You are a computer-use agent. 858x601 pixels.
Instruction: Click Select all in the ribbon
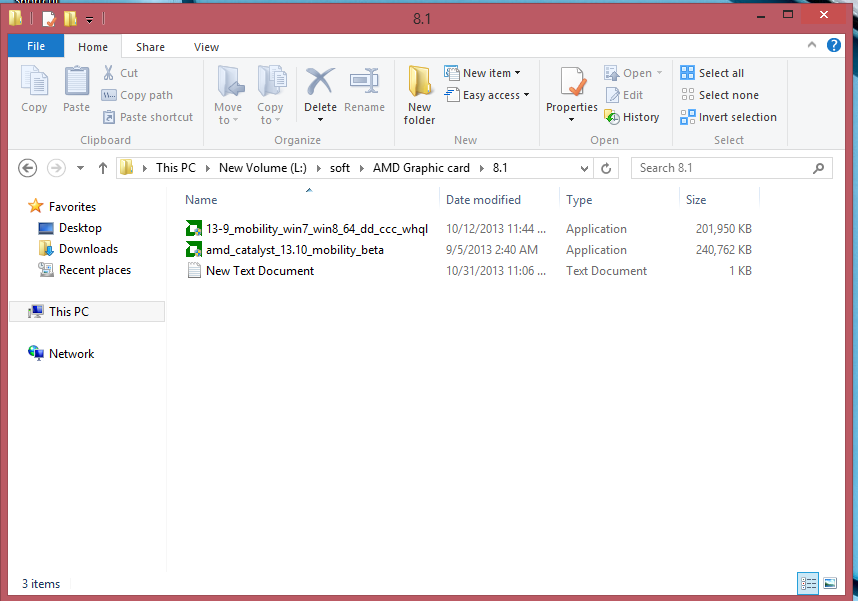click(712, 73)
